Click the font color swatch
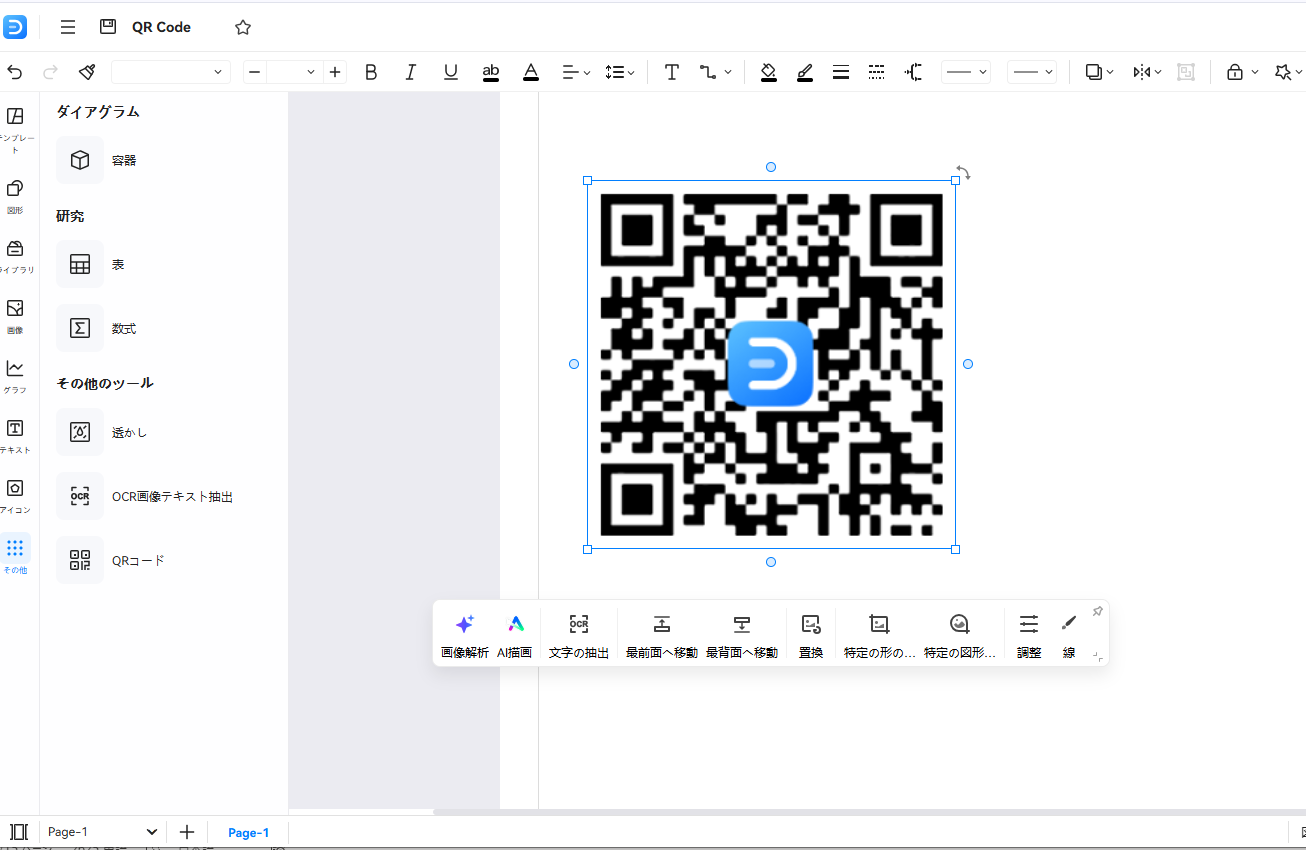Image resolution: width=1306 pixels, height=850 pixels. click(x=531, y=72)
